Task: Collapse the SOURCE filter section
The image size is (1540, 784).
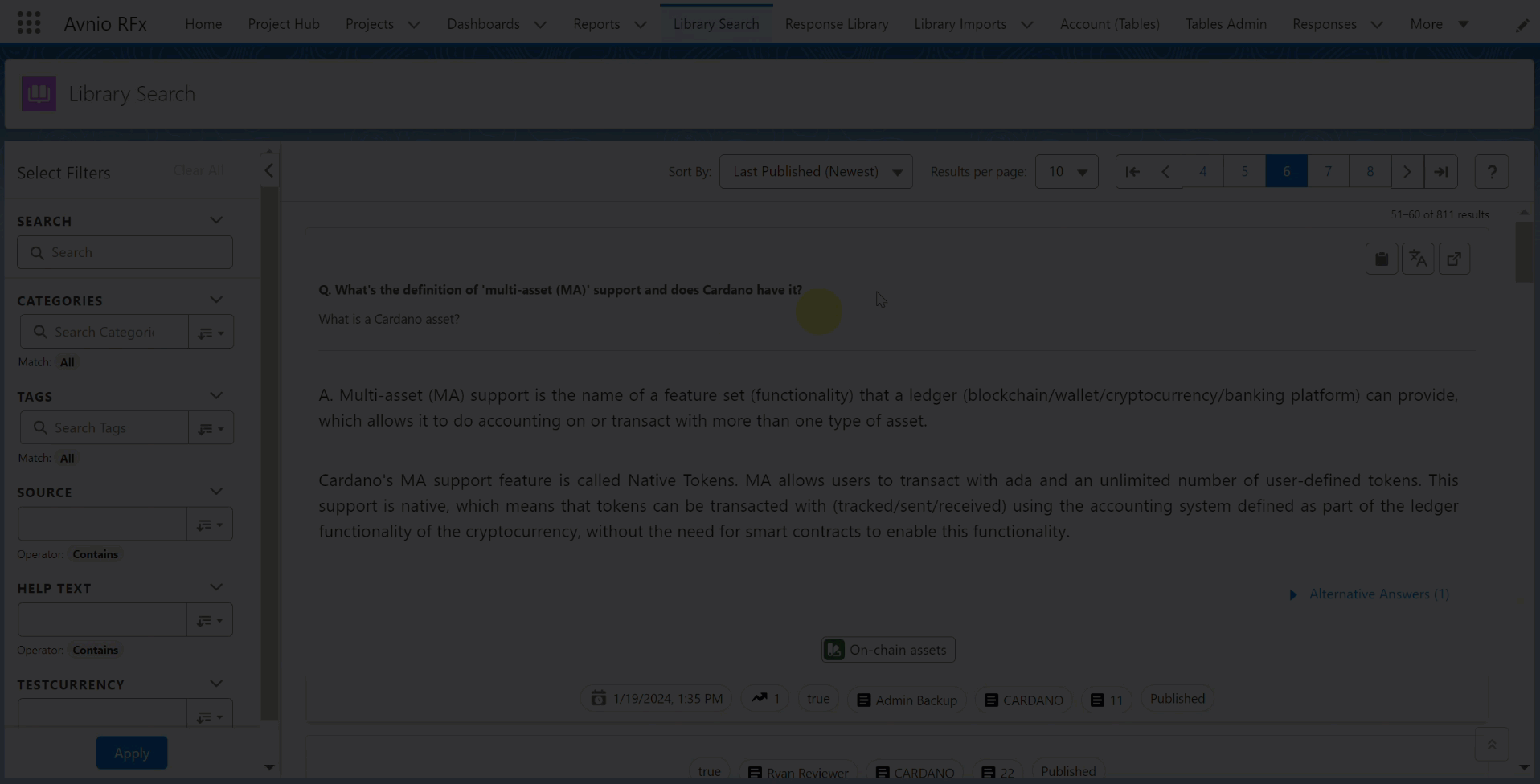Action: pyautogui.click(x=216, y=491)
